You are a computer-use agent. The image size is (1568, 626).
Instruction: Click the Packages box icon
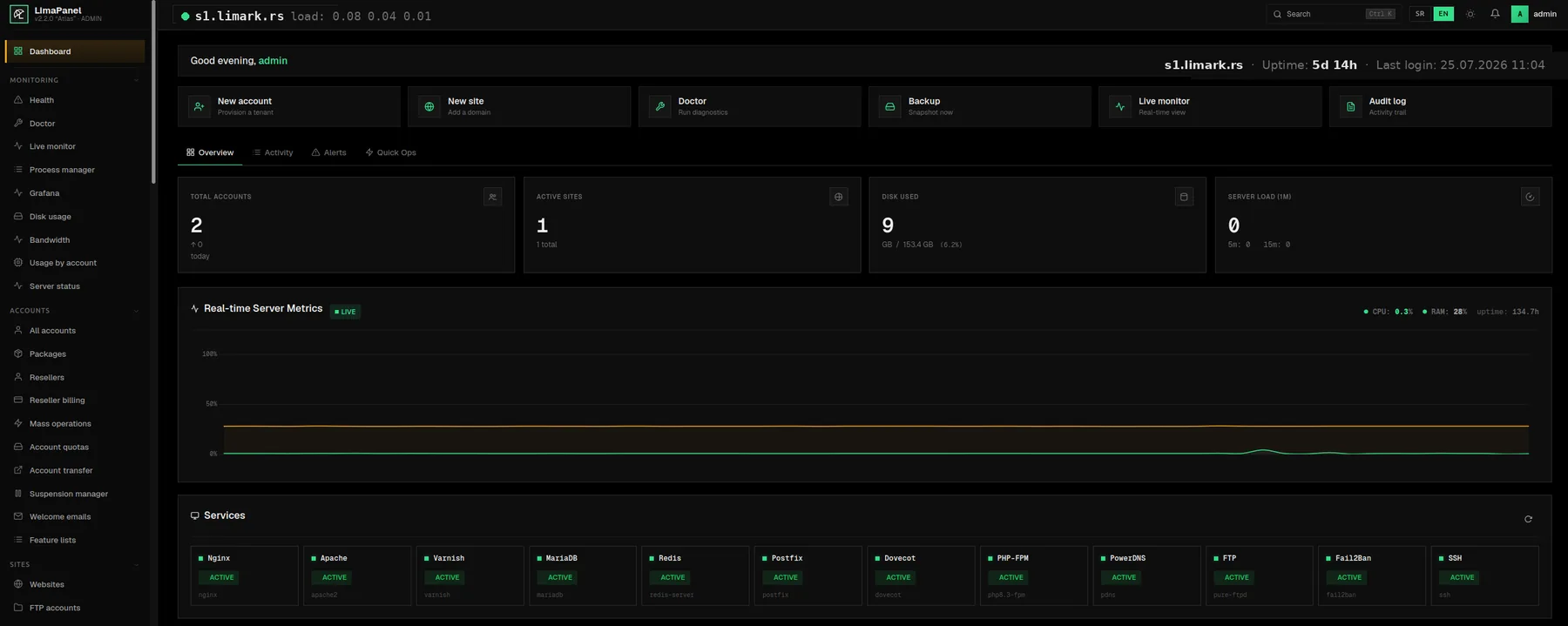click(18, 353)
